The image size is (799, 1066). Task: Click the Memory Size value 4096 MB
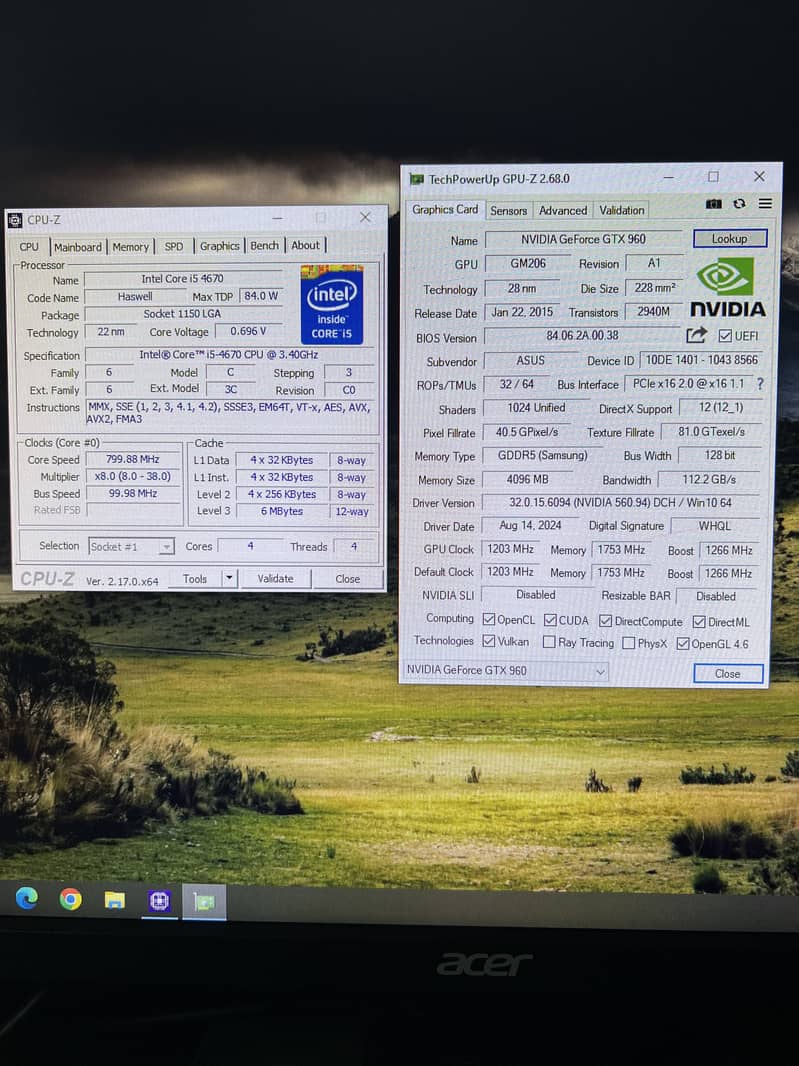[528, 479]
